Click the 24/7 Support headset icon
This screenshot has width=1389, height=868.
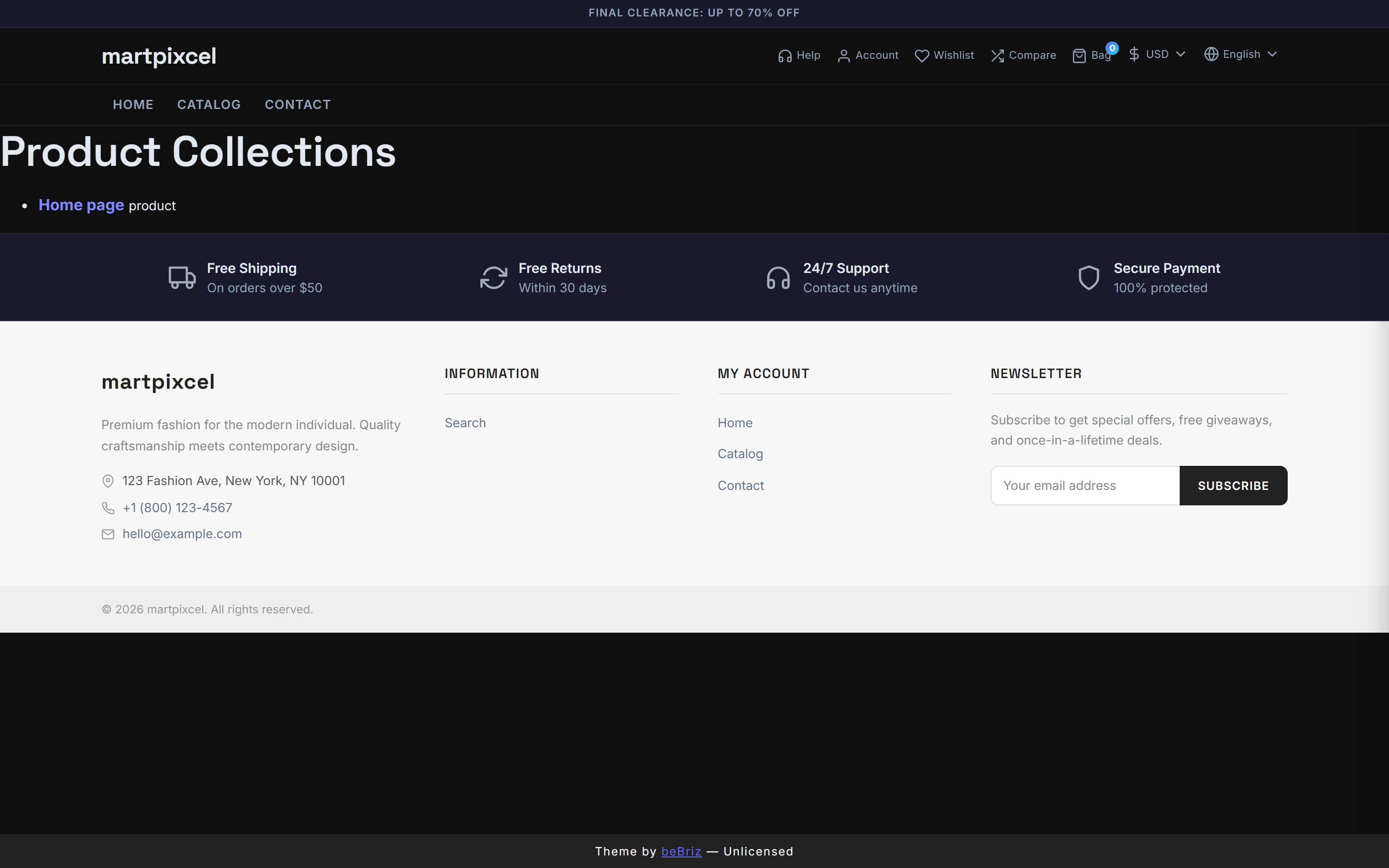(778, 277)
